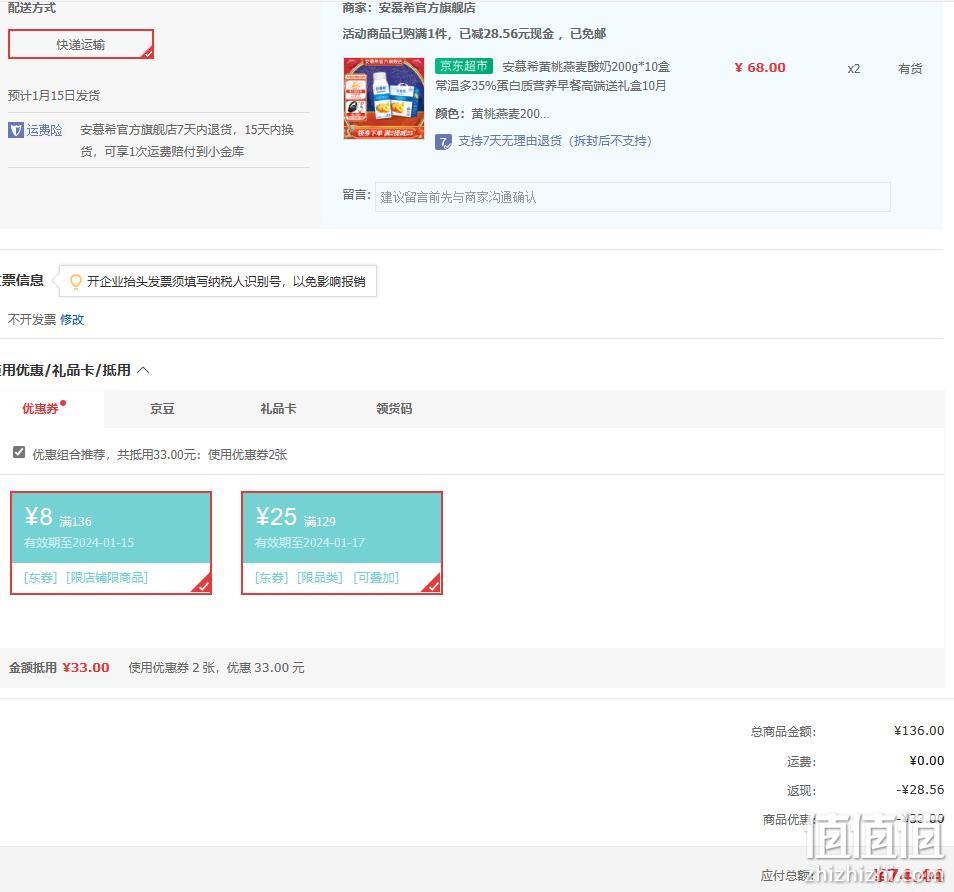Open the 安慕希黄桃燕麦酸奶 product title

552,76
